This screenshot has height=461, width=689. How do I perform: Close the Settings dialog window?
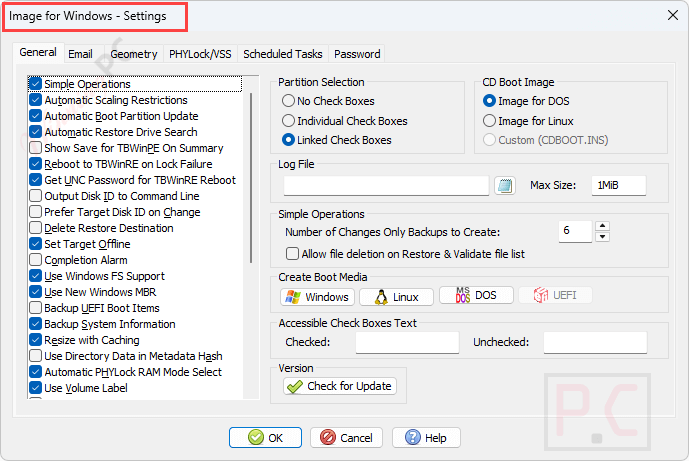pyautogui.click(x=672, y=15)
